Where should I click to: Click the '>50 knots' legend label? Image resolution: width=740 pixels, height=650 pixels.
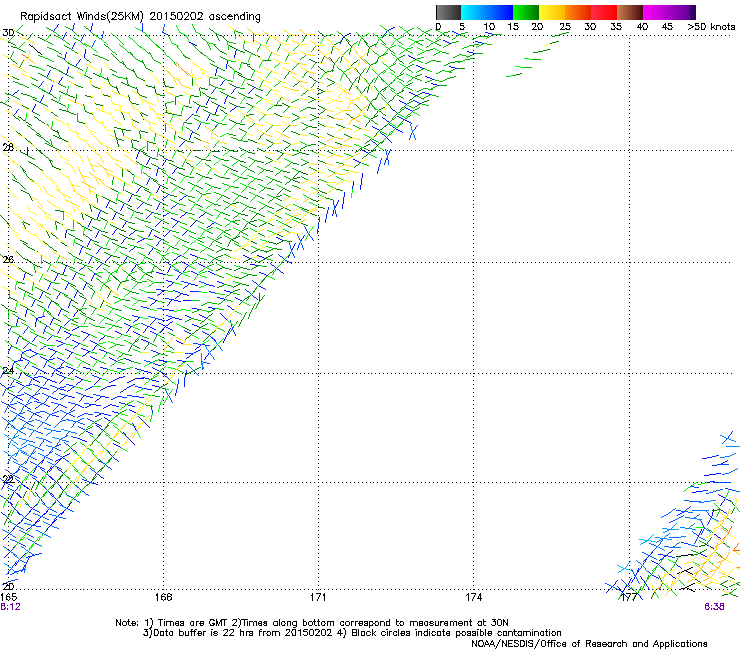tap(711, 26)
